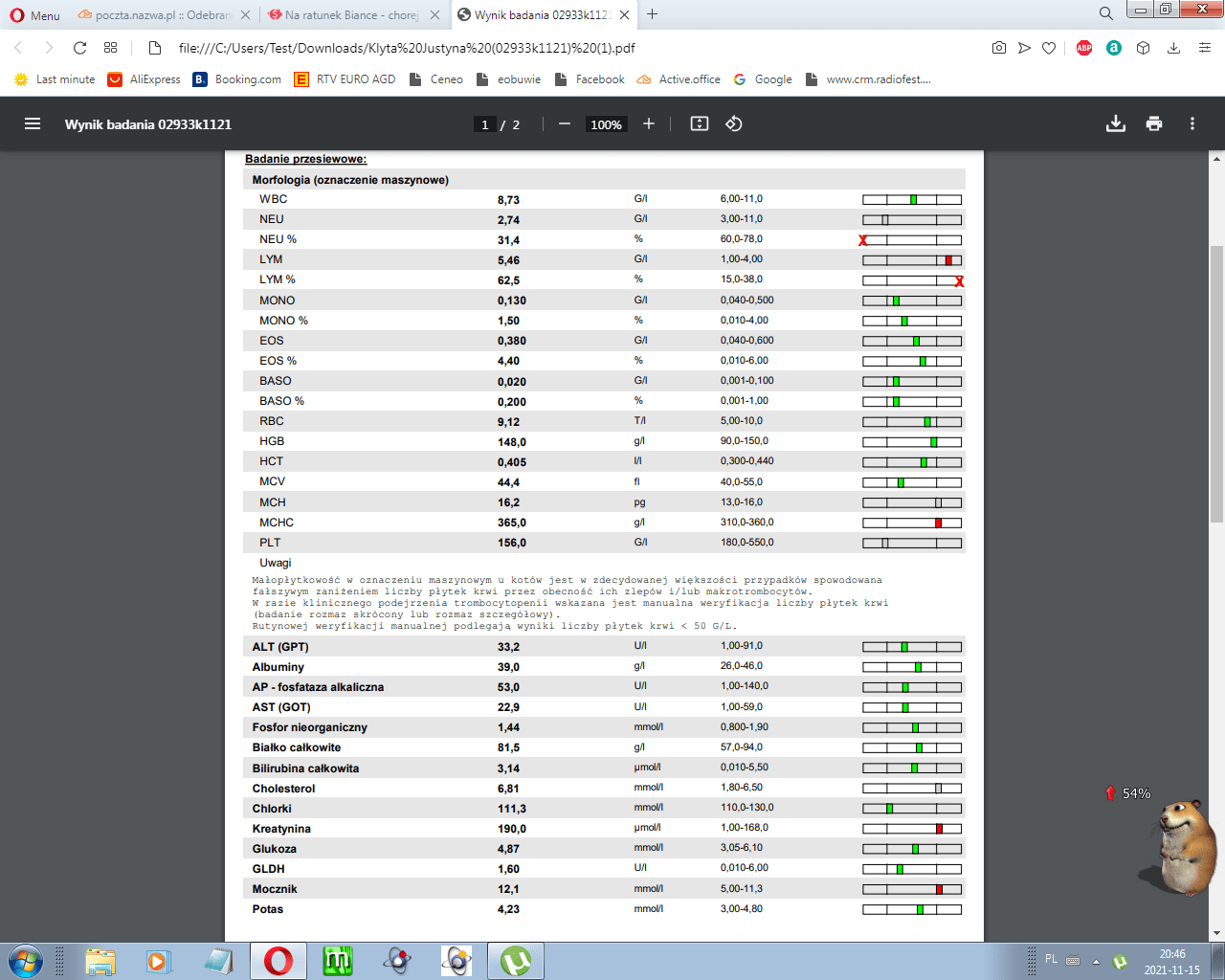
Task: Take a snapshot with camera icon
Action: point(999,48)
